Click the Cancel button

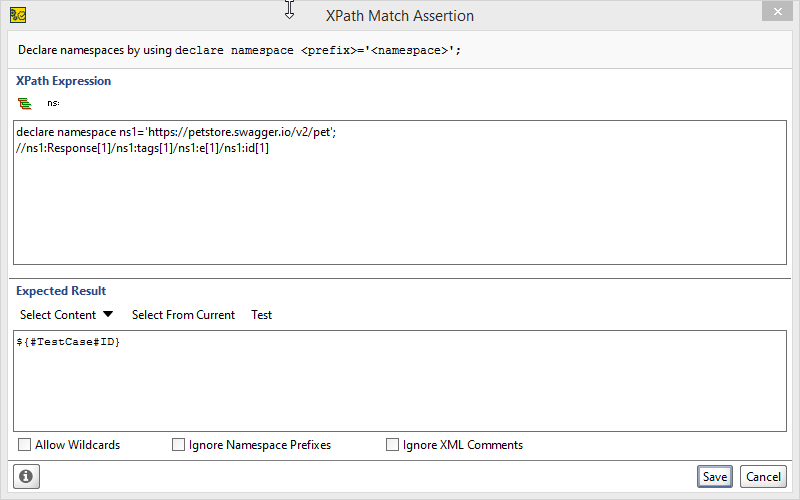[763, 477]
